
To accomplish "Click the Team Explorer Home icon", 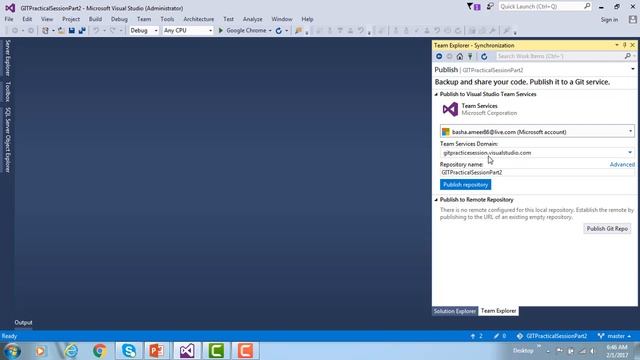I will [x=460, y=56].
